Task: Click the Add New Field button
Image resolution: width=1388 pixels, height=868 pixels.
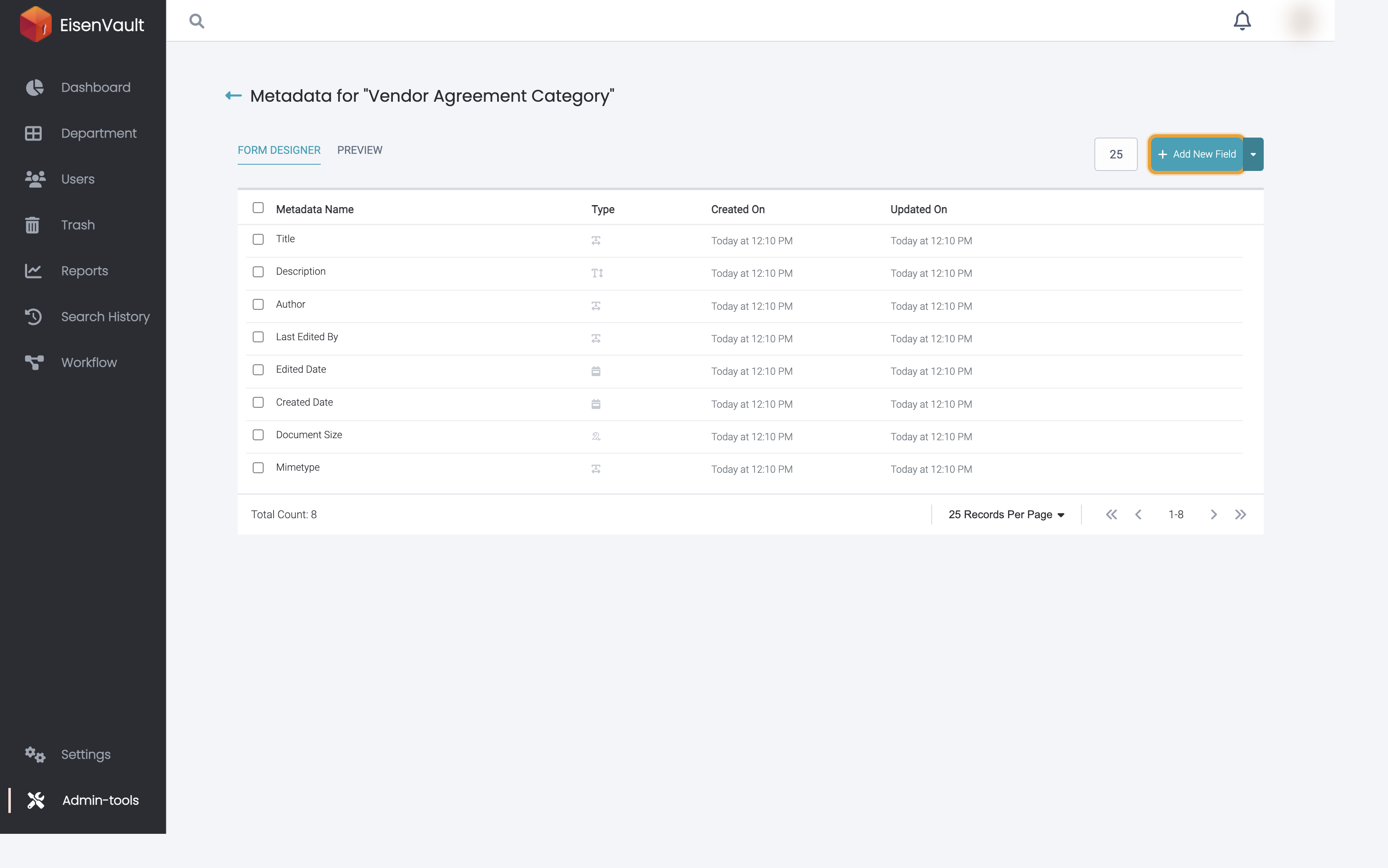Action: 1197,154
